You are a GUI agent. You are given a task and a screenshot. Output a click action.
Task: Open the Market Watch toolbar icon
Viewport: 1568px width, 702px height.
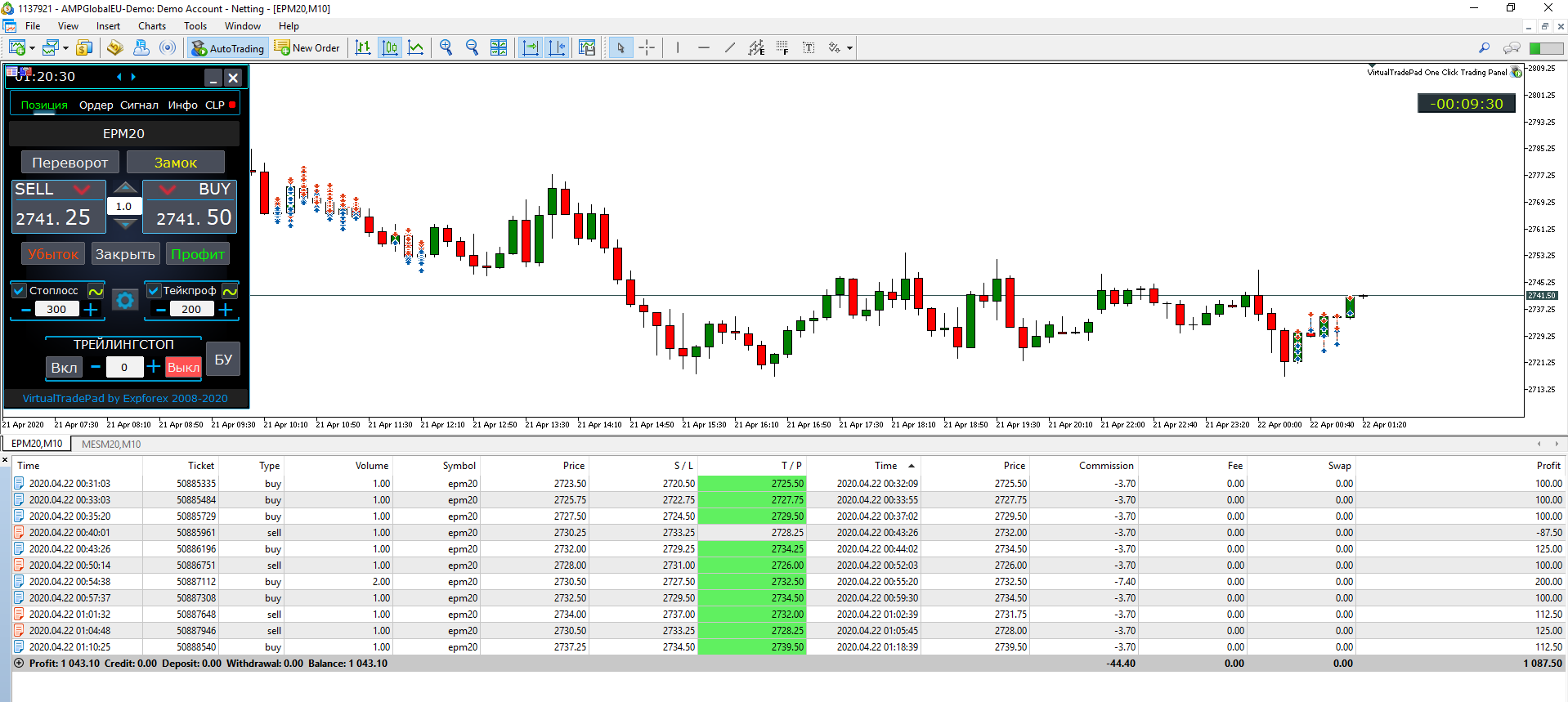point(84,48)
